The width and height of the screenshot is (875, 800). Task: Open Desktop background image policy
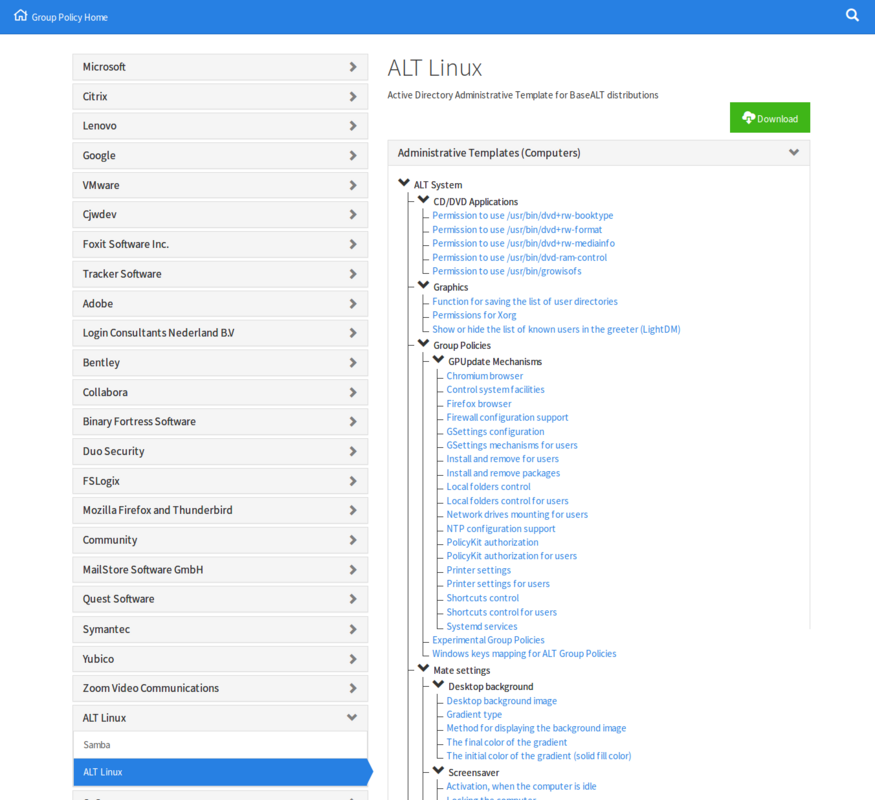tap(502, 701)
